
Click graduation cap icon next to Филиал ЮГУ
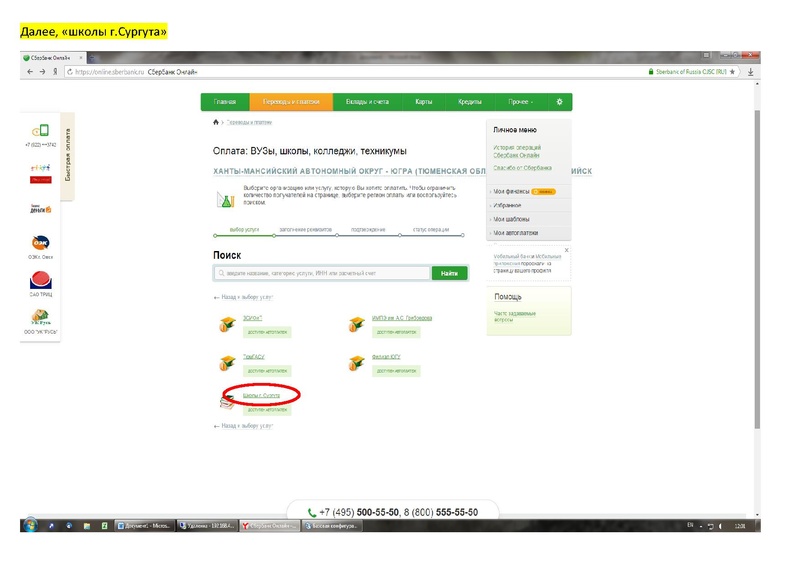pyautogui.click(x=355, y=363)
